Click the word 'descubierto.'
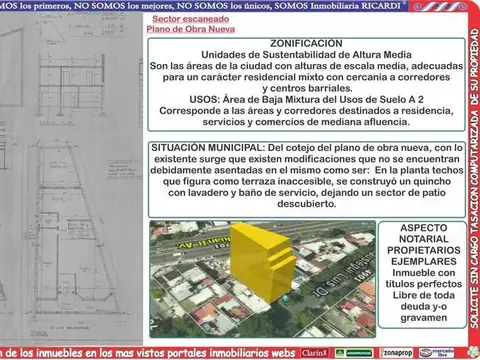This screenshot has height=360, width=480. pyautogui.click(x=307, y=204)
